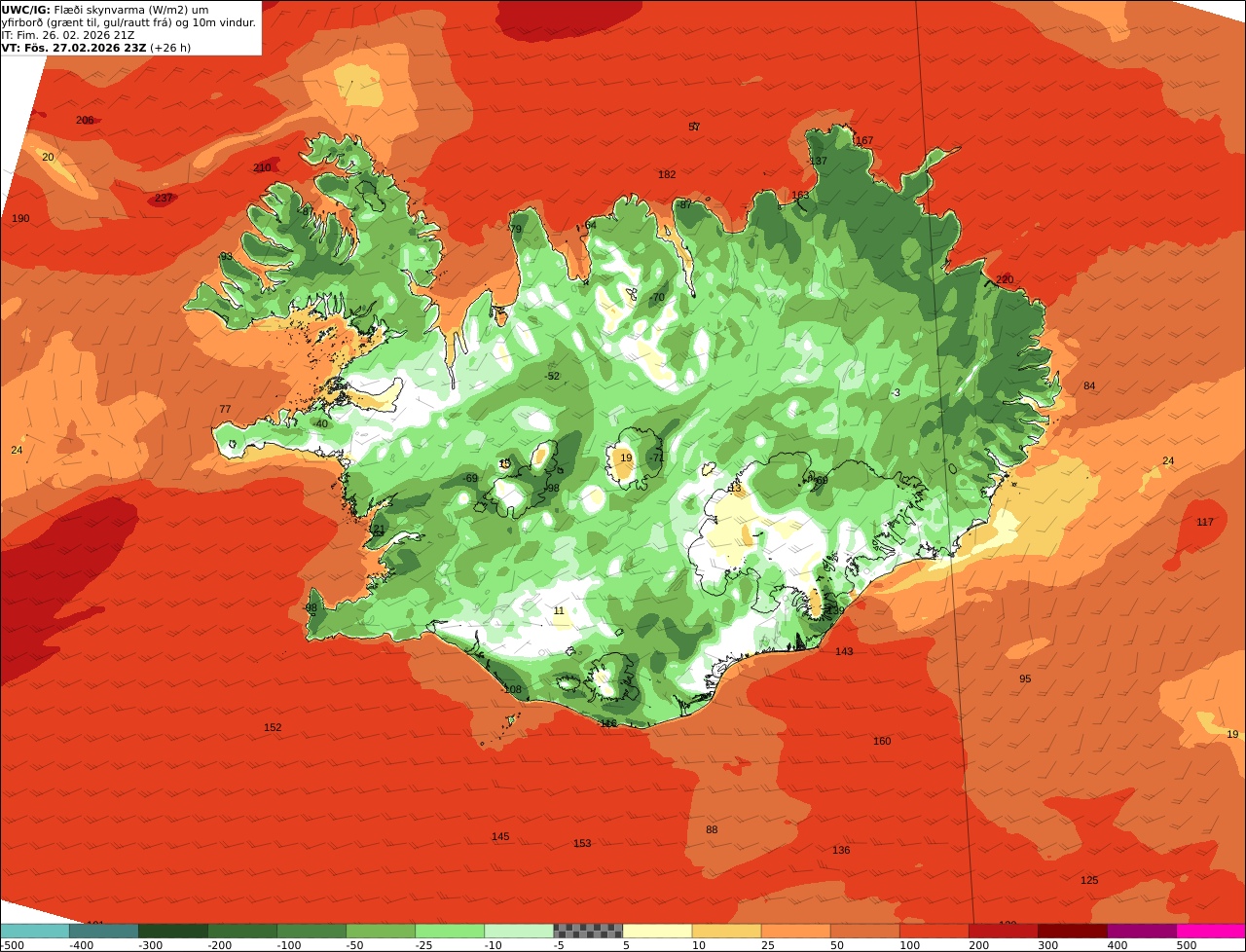Click the flux value '57' on the map
This screenshot has width=1246, height=952.
[x=694, y=127]
